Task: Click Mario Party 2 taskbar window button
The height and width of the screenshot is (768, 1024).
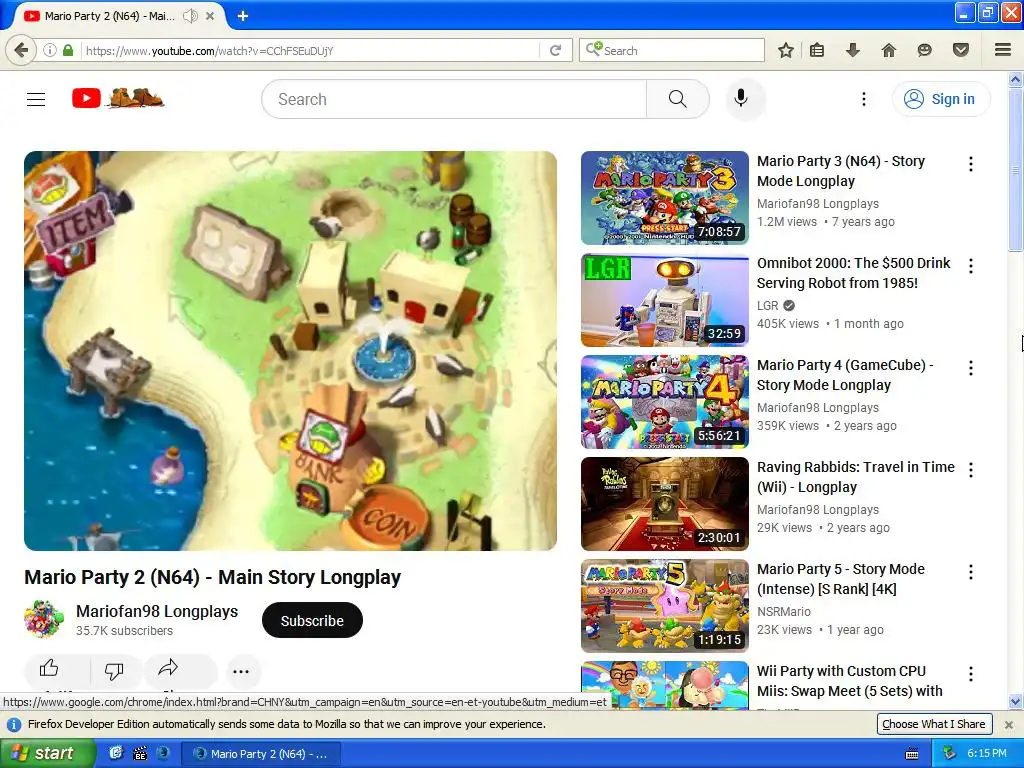Action: click(x=261, y=754)
